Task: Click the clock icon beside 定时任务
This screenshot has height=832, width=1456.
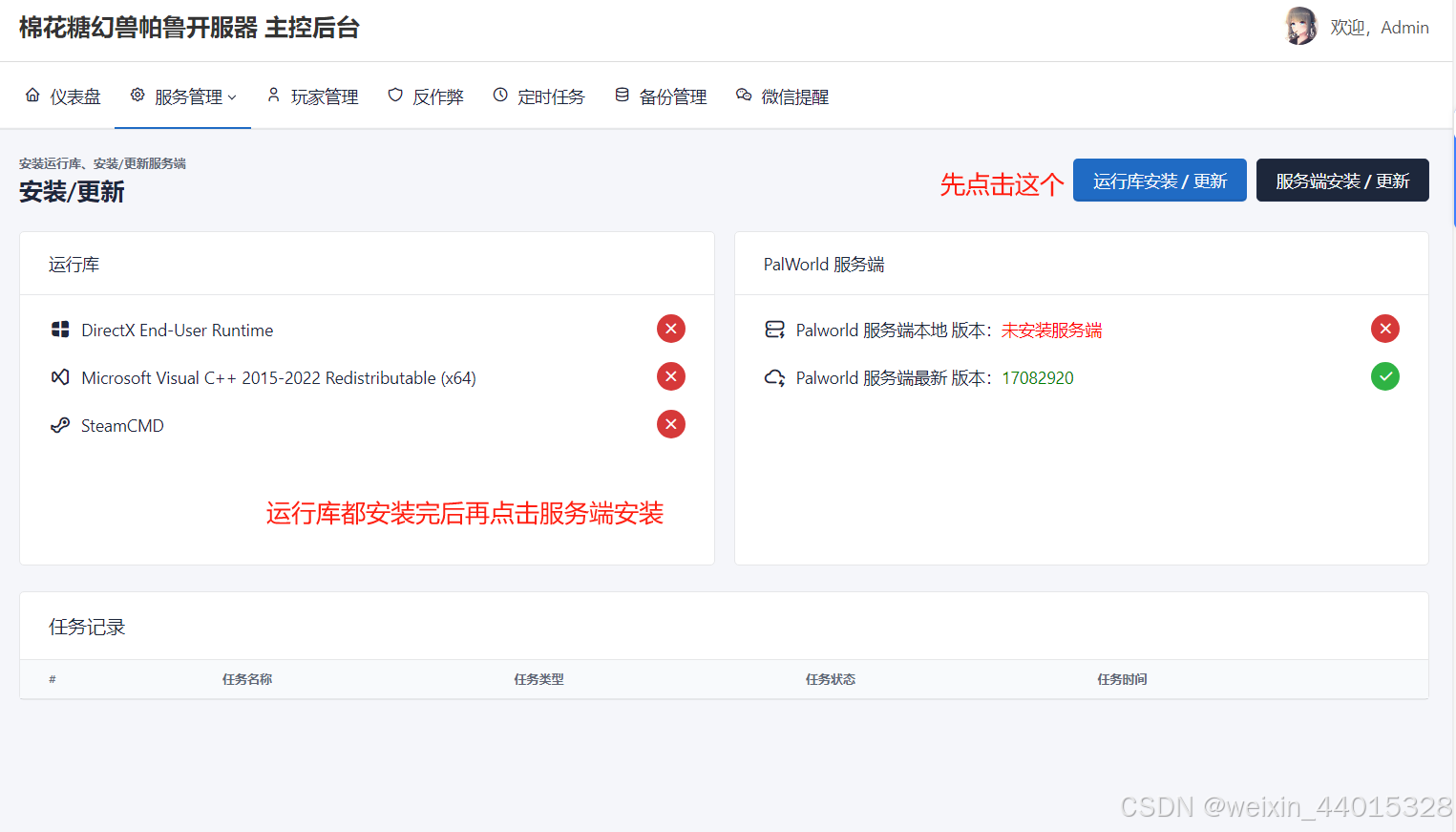Action: point(500,96)
